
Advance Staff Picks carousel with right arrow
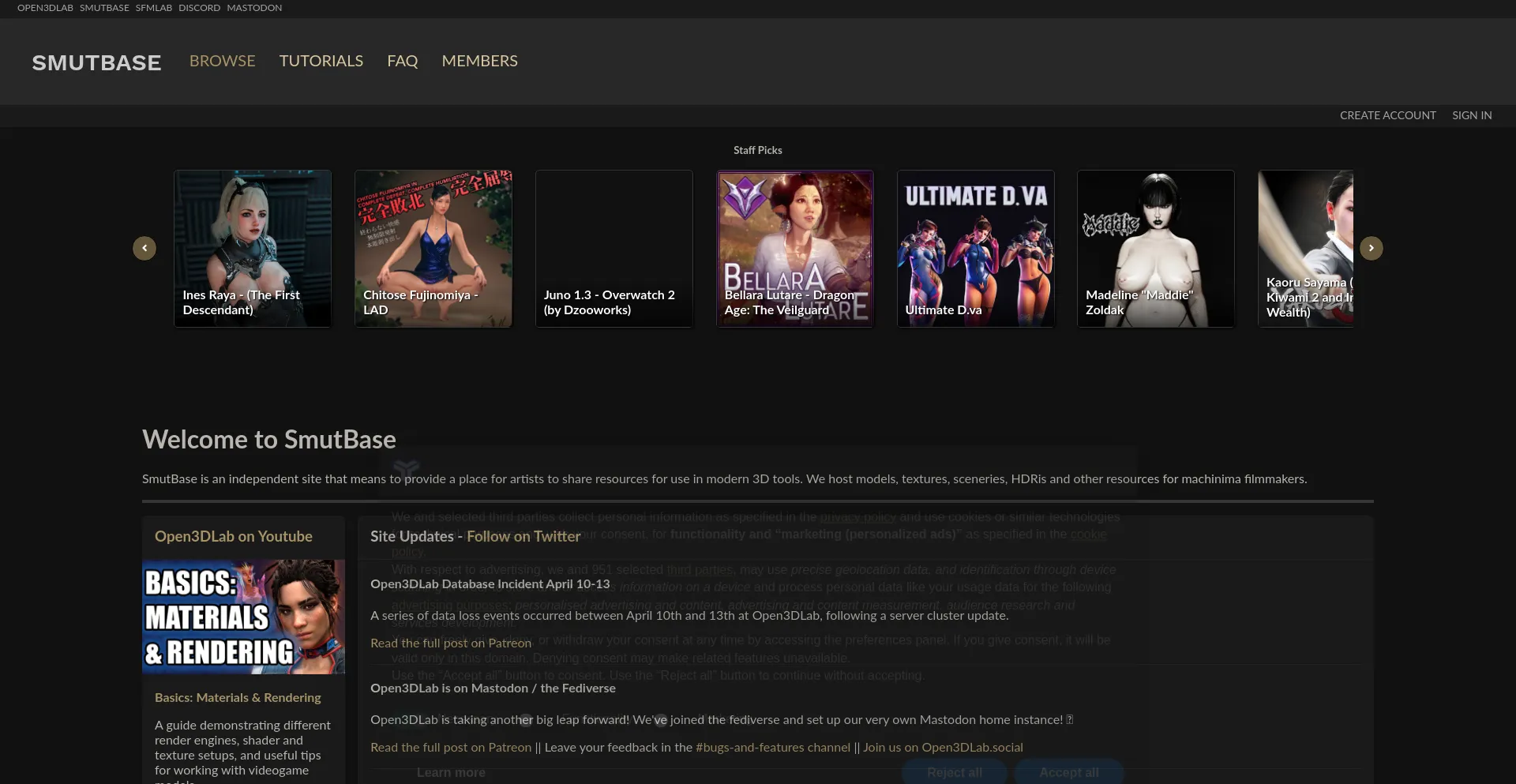[x=1371, y=248]
